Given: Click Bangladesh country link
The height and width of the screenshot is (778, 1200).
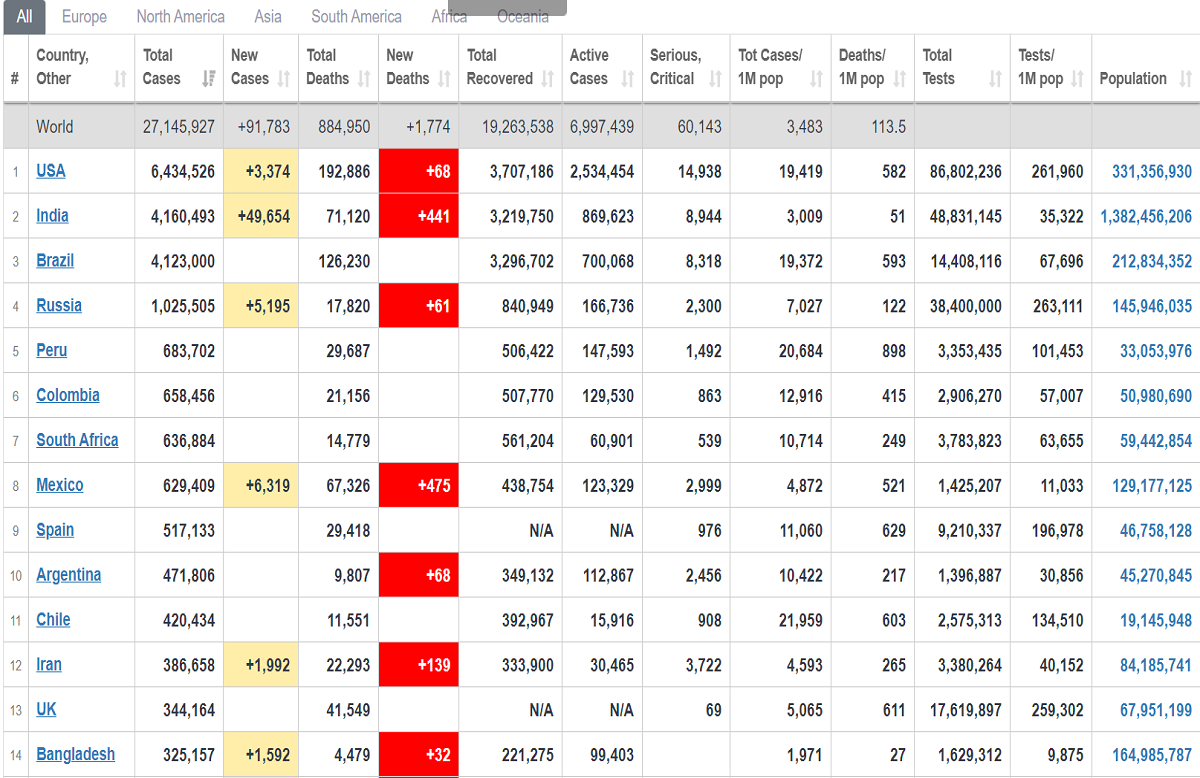Looking at the screenshot, I should point(75,754).
